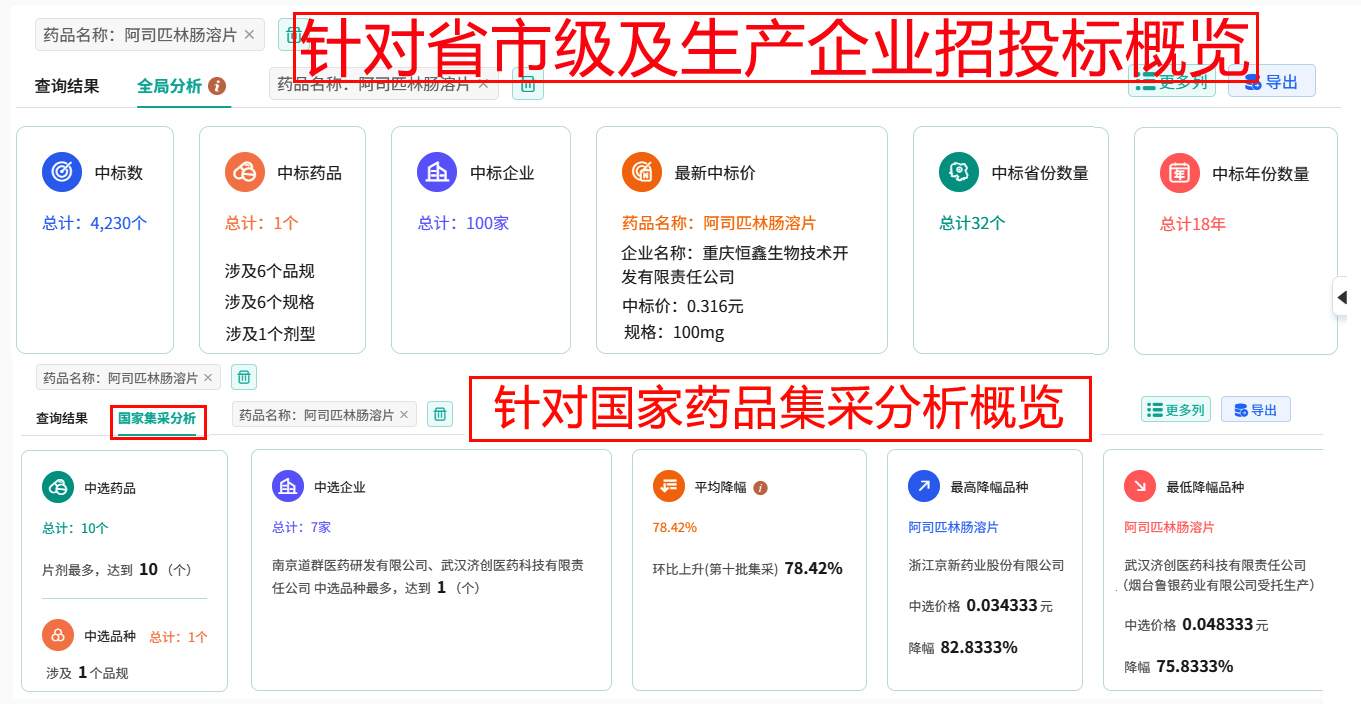Viewport: 1361px width, 704px height.
Task: Remove the drug-name tag beside 国家集采分析 tab
Action: [404, 414]
